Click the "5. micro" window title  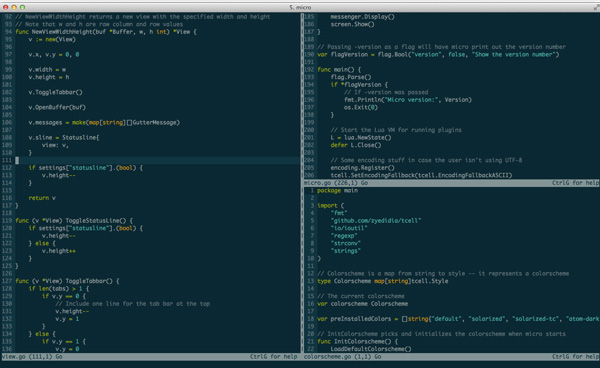(300, 7)
